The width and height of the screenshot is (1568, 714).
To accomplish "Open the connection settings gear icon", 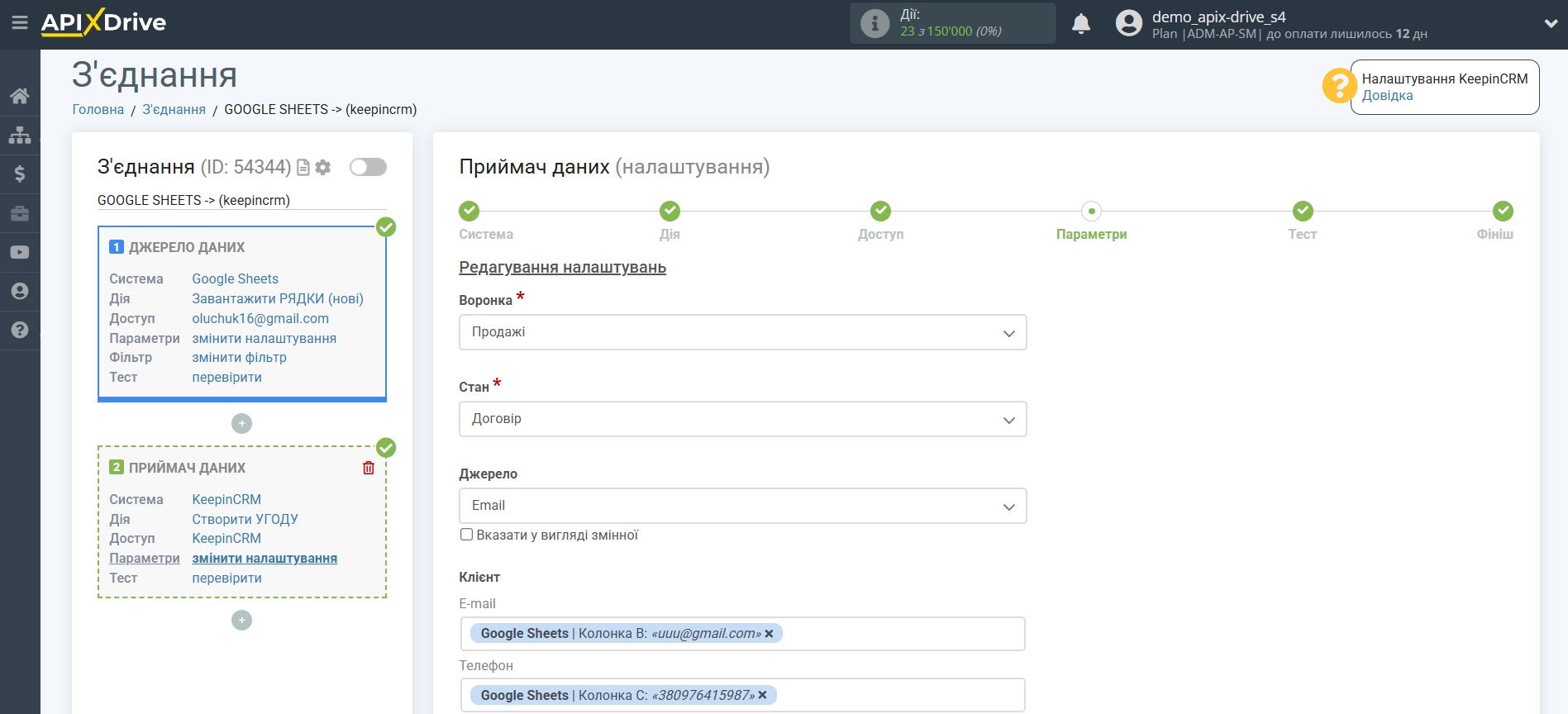I will (x=323, y=167).
